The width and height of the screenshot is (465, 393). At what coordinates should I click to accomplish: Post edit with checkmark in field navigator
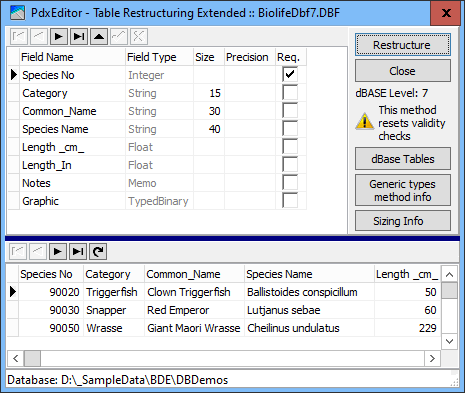tap(119, 37)
